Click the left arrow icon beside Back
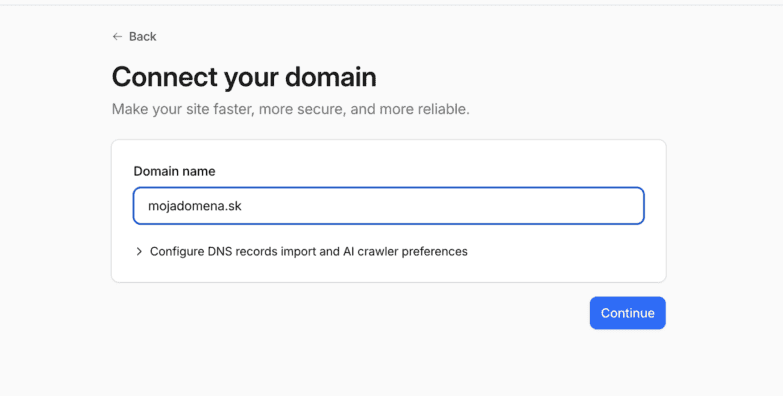 (117, 36)
